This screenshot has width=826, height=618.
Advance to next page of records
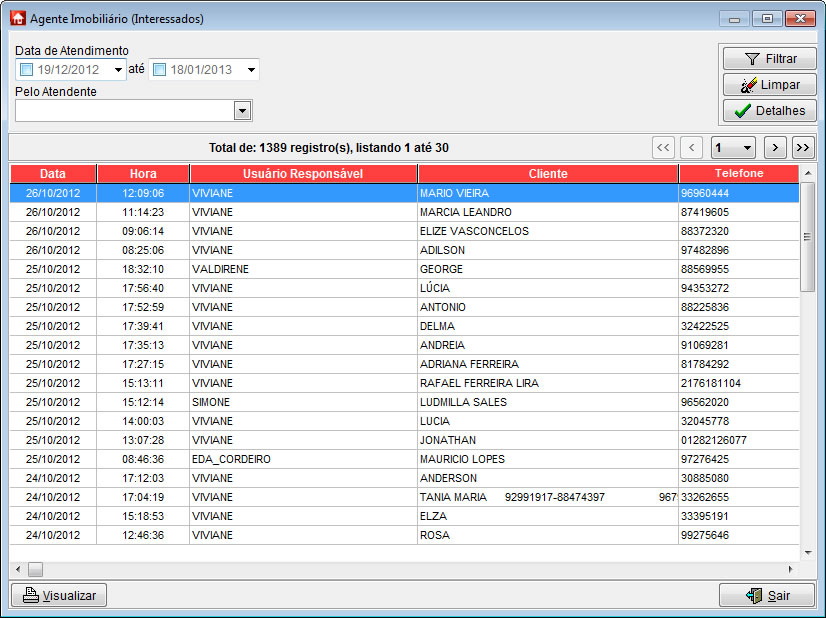(x=775, y=148)
